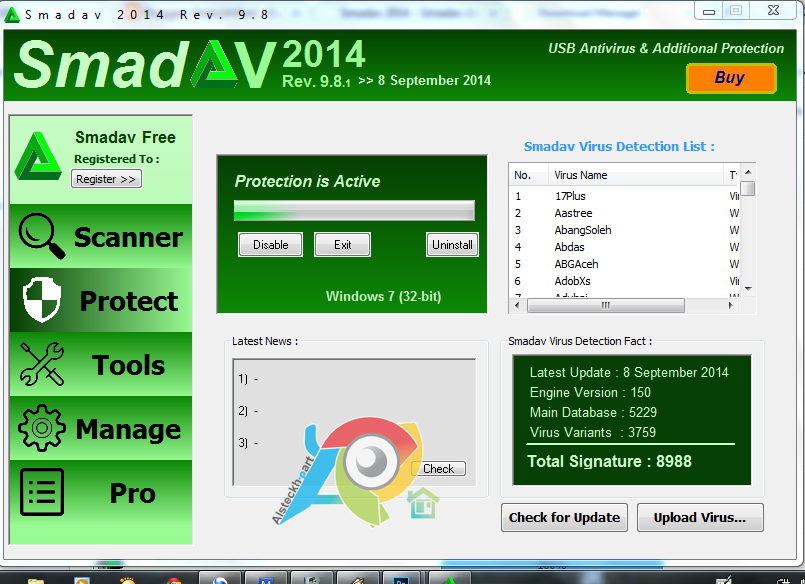Select the Aastree virus row
The width and height of the screenshot is (805, 584).
point(625,213)
